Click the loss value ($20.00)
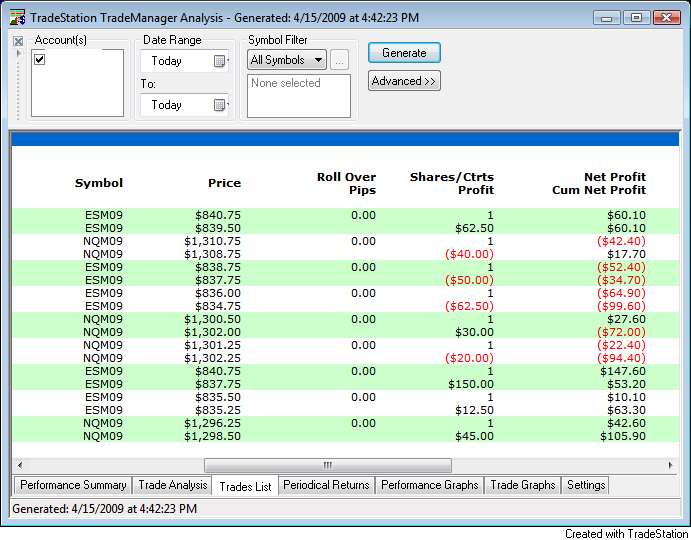Image resolution: width=691 pixels, height=540 pixels. click(469, 358)
